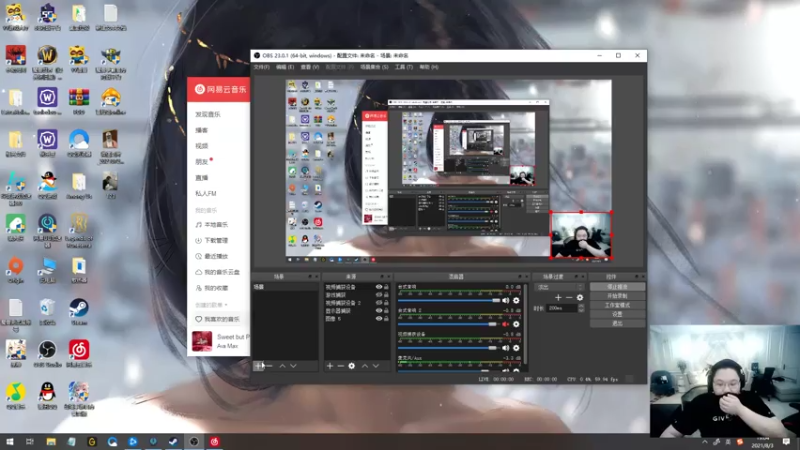Open OBS Studio desktop shortcut
The width and height of the screenshot is (800, 450).
tap(47, 354)
